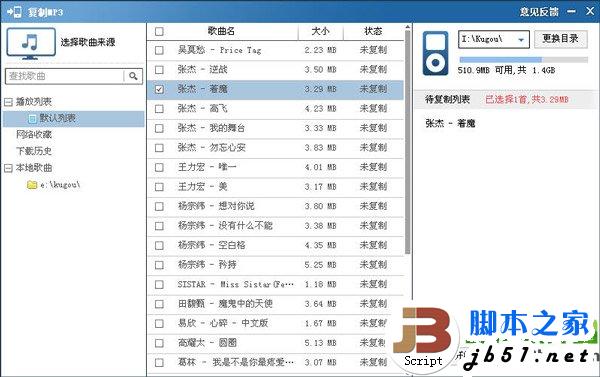Select the e:\kugou\ local folder
Viewport: 600px width, 377px height.
click(x=60, y=185)
